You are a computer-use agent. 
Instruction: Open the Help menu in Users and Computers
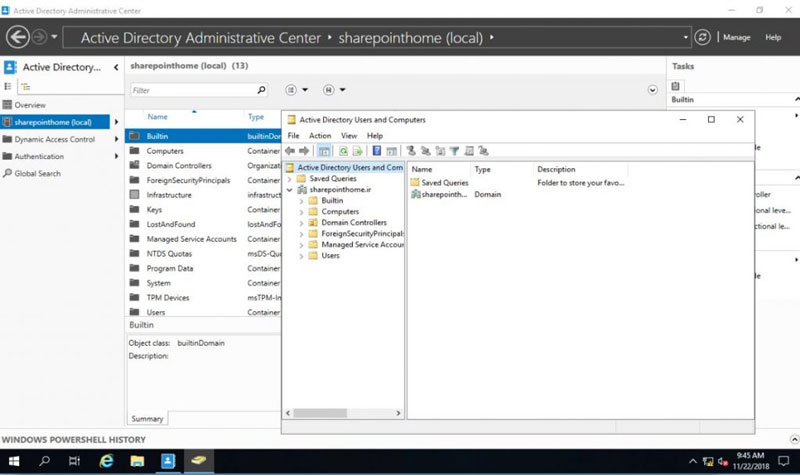[374, 136]
